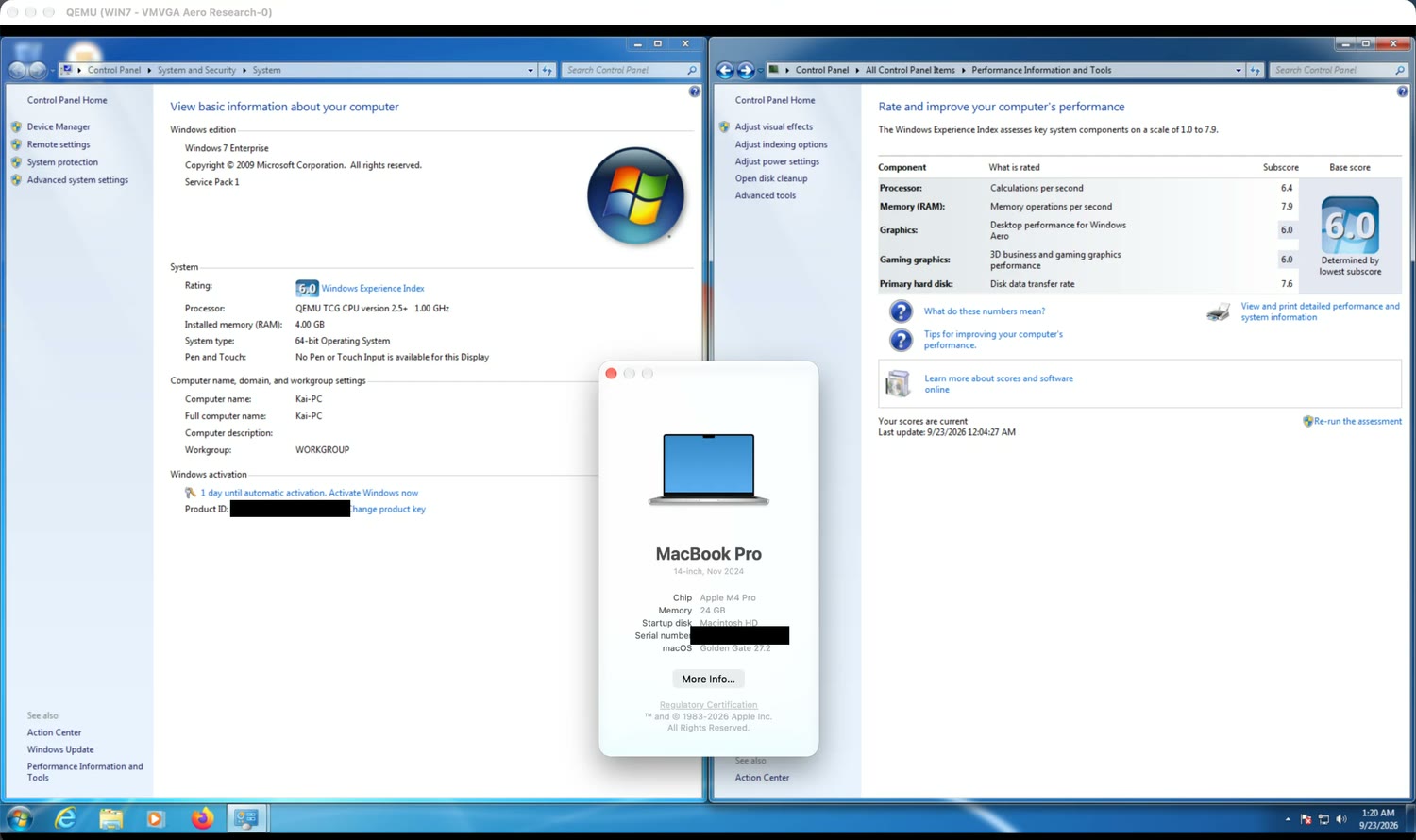Viewport: 1416px width, 840px height.
Task: Go back in the Performance Information window
Action: coord(725,70)
